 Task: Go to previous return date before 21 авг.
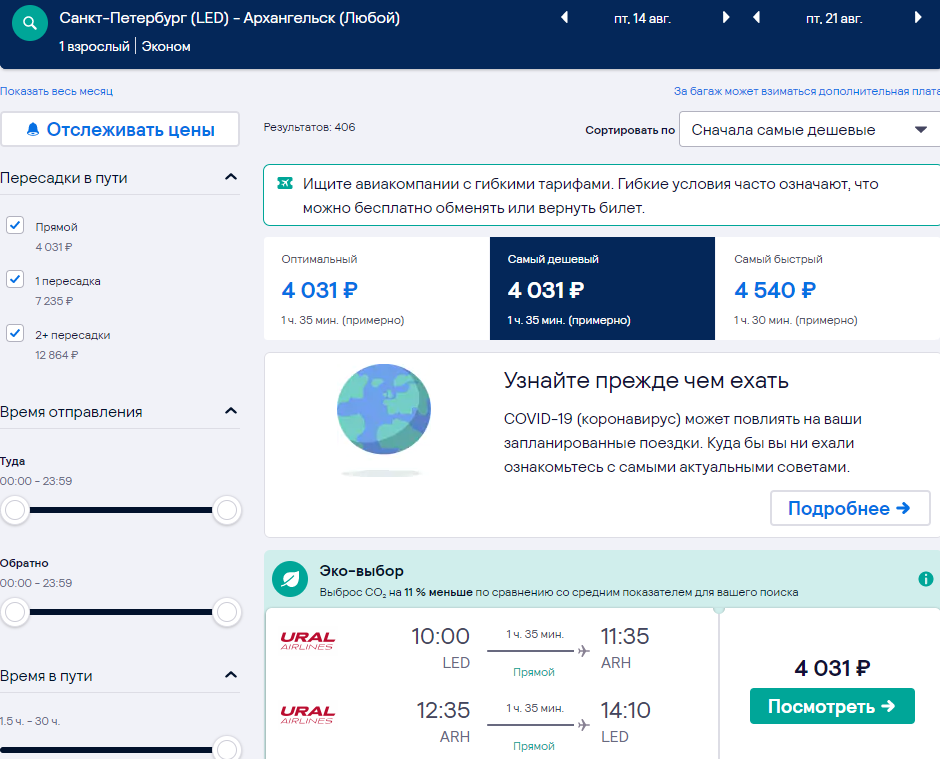[x=757, y=17]
